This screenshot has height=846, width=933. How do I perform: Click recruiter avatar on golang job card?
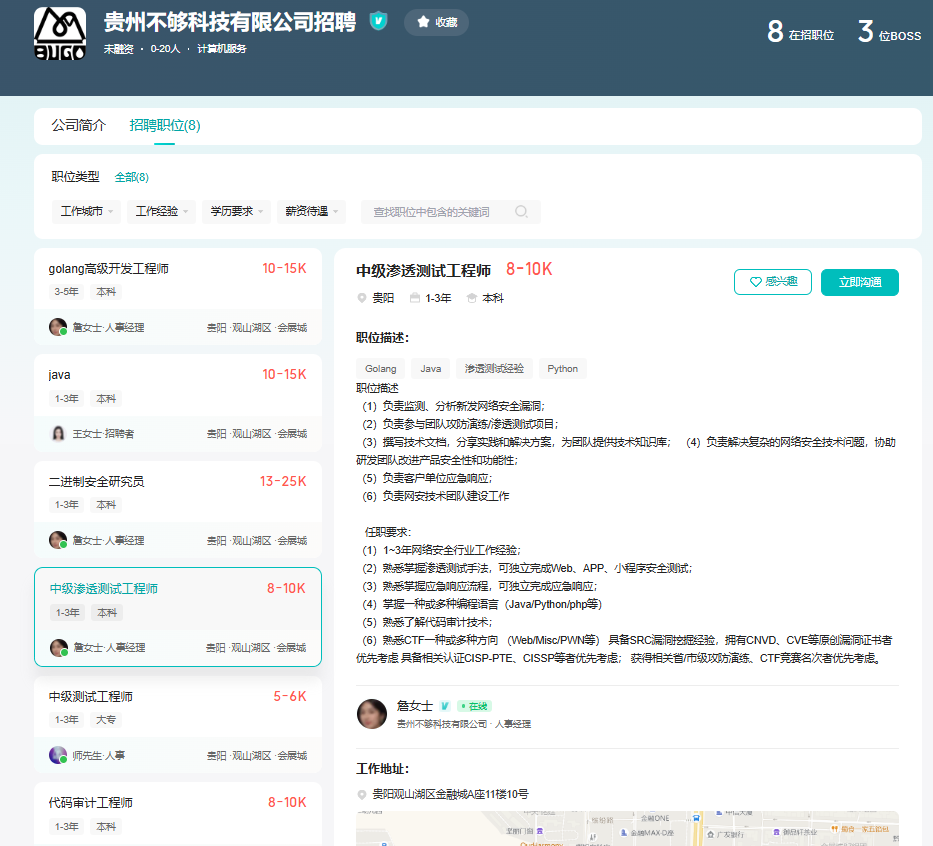point(58,327)
